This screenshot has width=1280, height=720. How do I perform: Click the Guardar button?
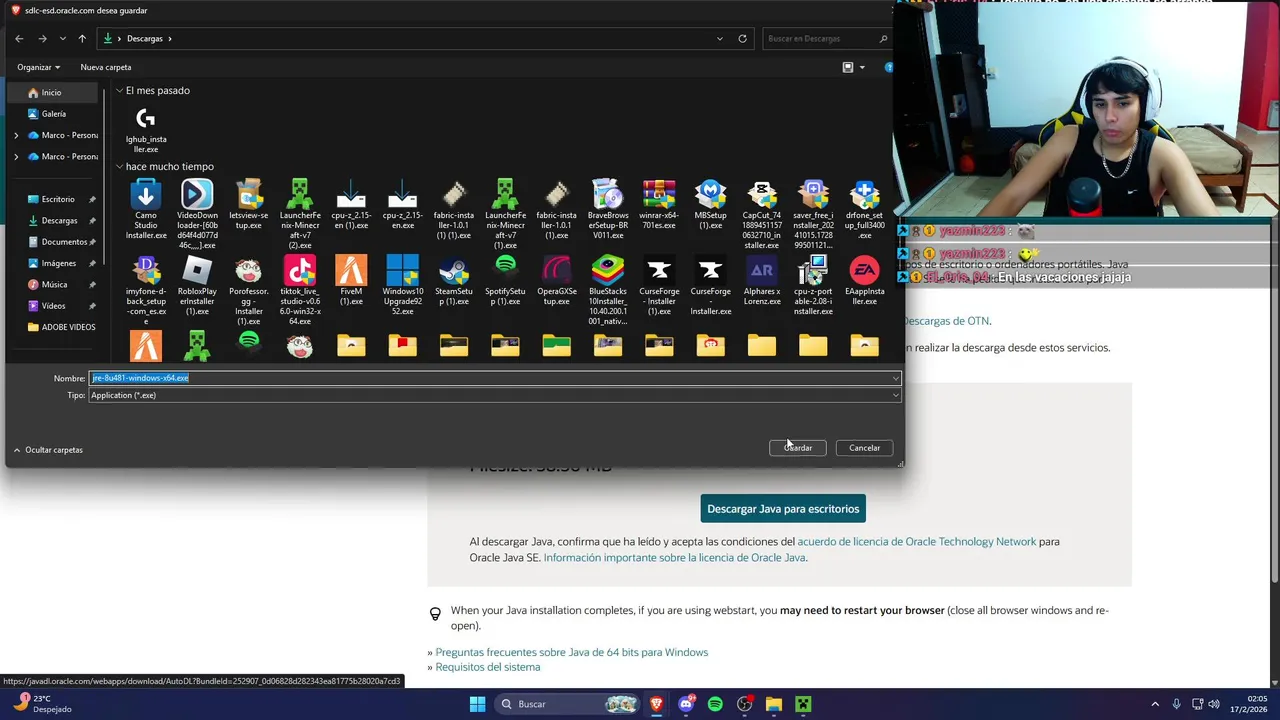tap(798, 448)
